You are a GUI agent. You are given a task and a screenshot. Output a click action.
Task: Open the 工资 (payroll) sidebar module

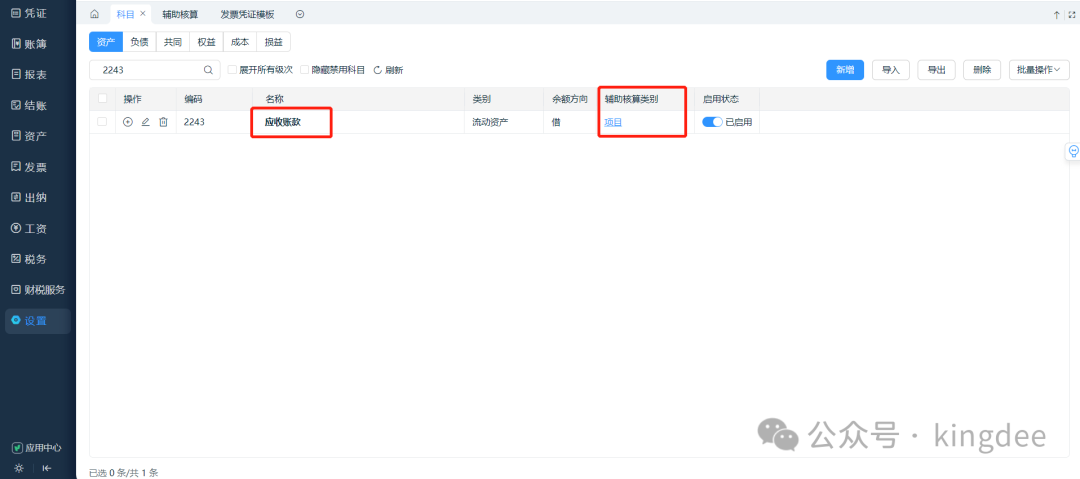(x=29, y=228)
